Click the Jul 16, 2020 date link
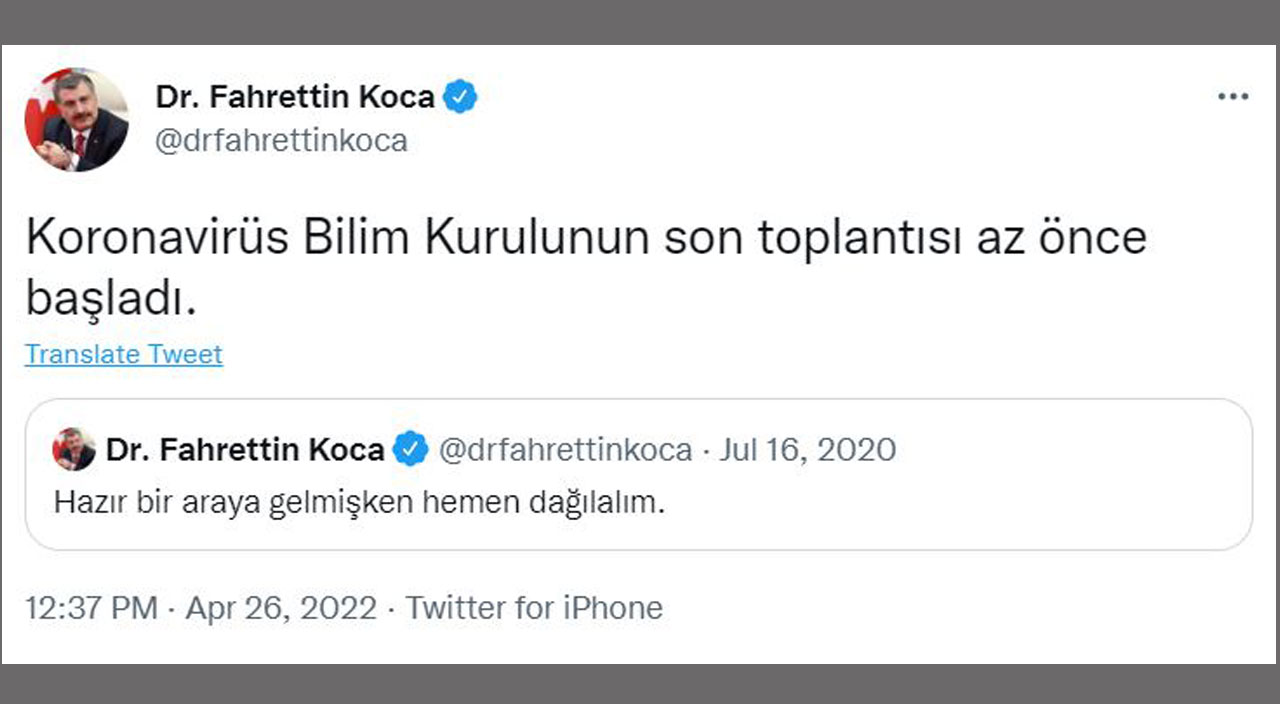This screenshot has width=1280, height=704. coord(808,450)
